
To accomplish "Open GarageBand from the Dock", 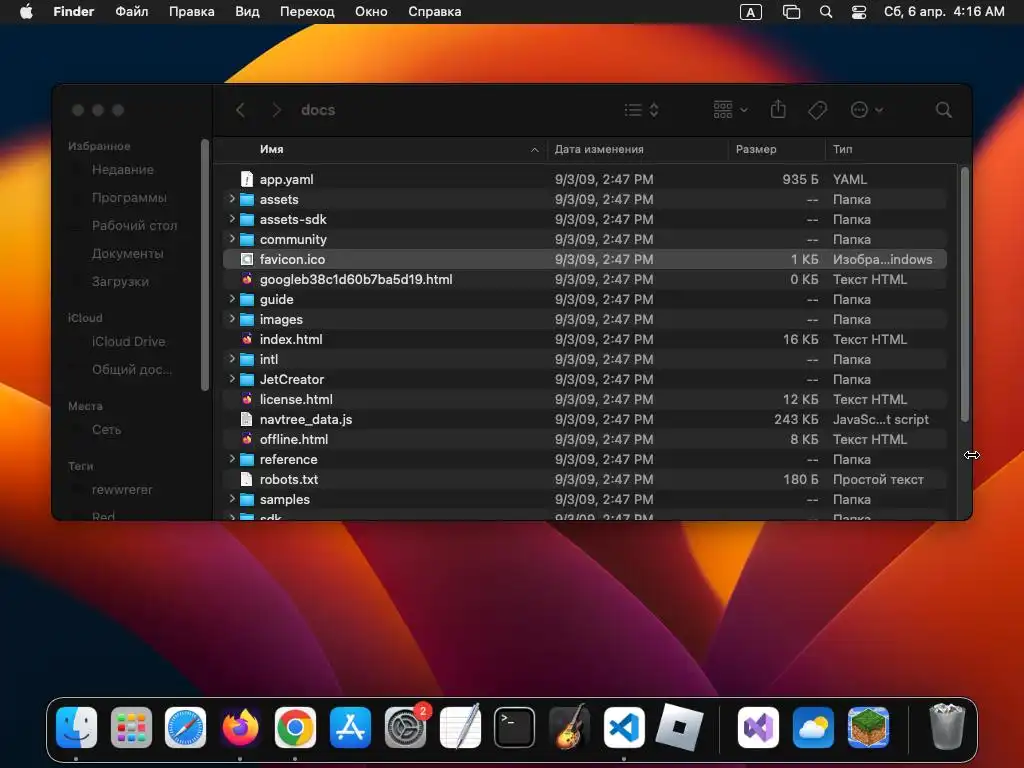I will [569, 727].
